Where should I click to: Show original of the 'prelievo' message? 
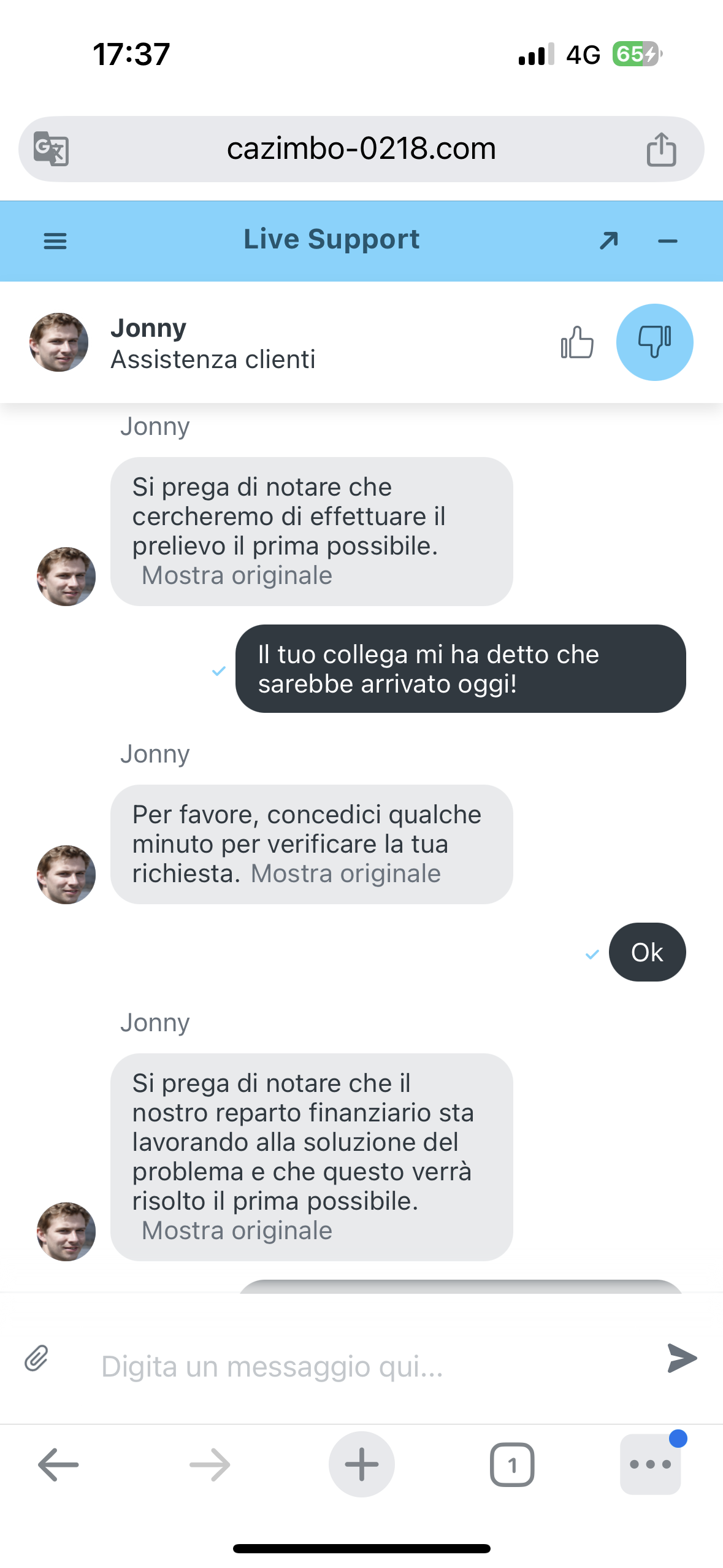[x=237, y=576]
